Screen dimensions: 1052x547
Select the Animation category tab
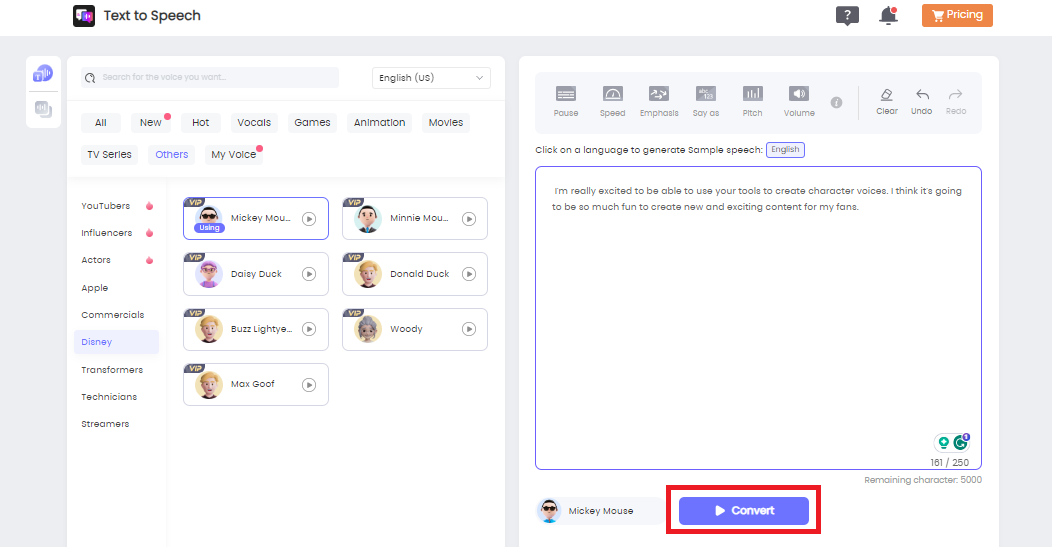point(380,122)
